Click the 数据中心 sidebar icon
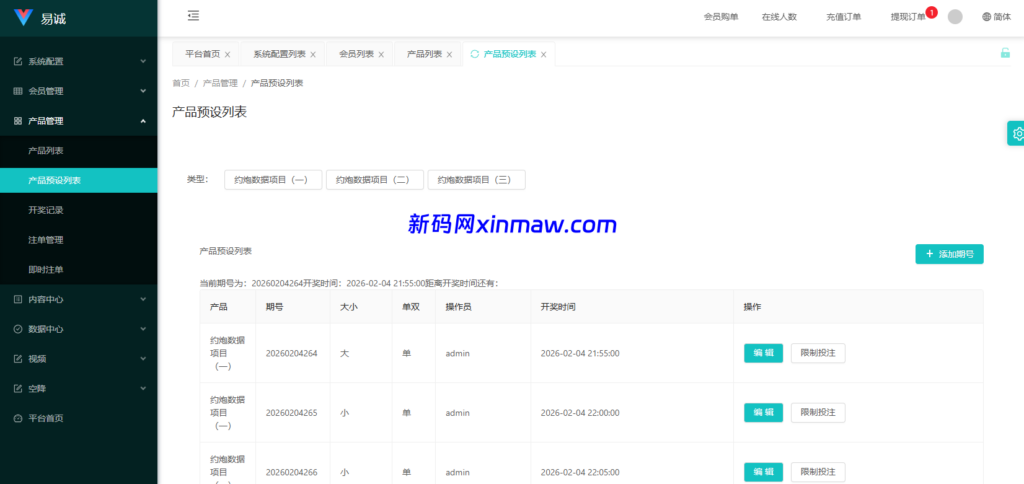Screen dimensions: 1024x484 coord(18,329)
